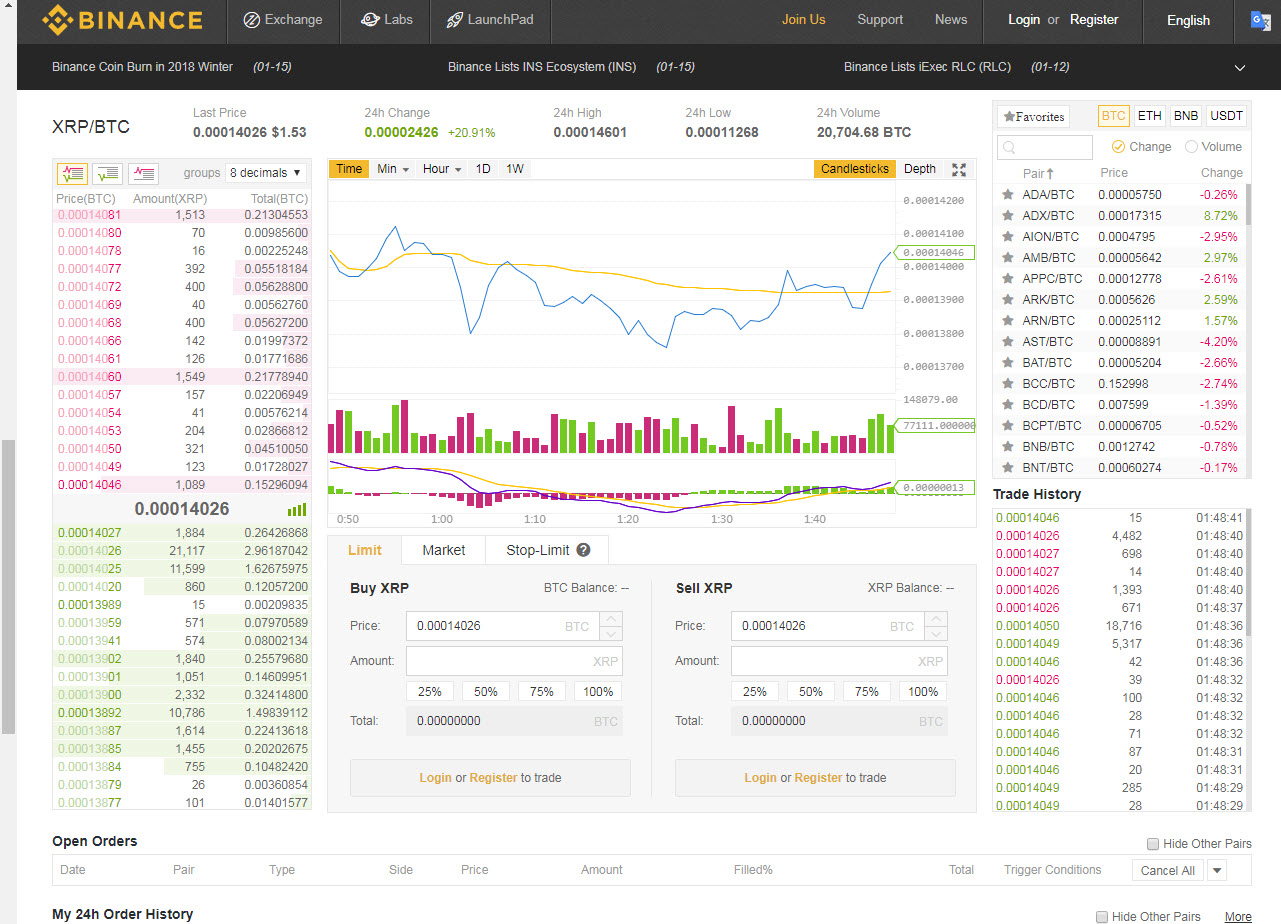The image size is (1281, 924).
Task: Open the Cancel All dropdown arrow
Action: click(1217, 870)
